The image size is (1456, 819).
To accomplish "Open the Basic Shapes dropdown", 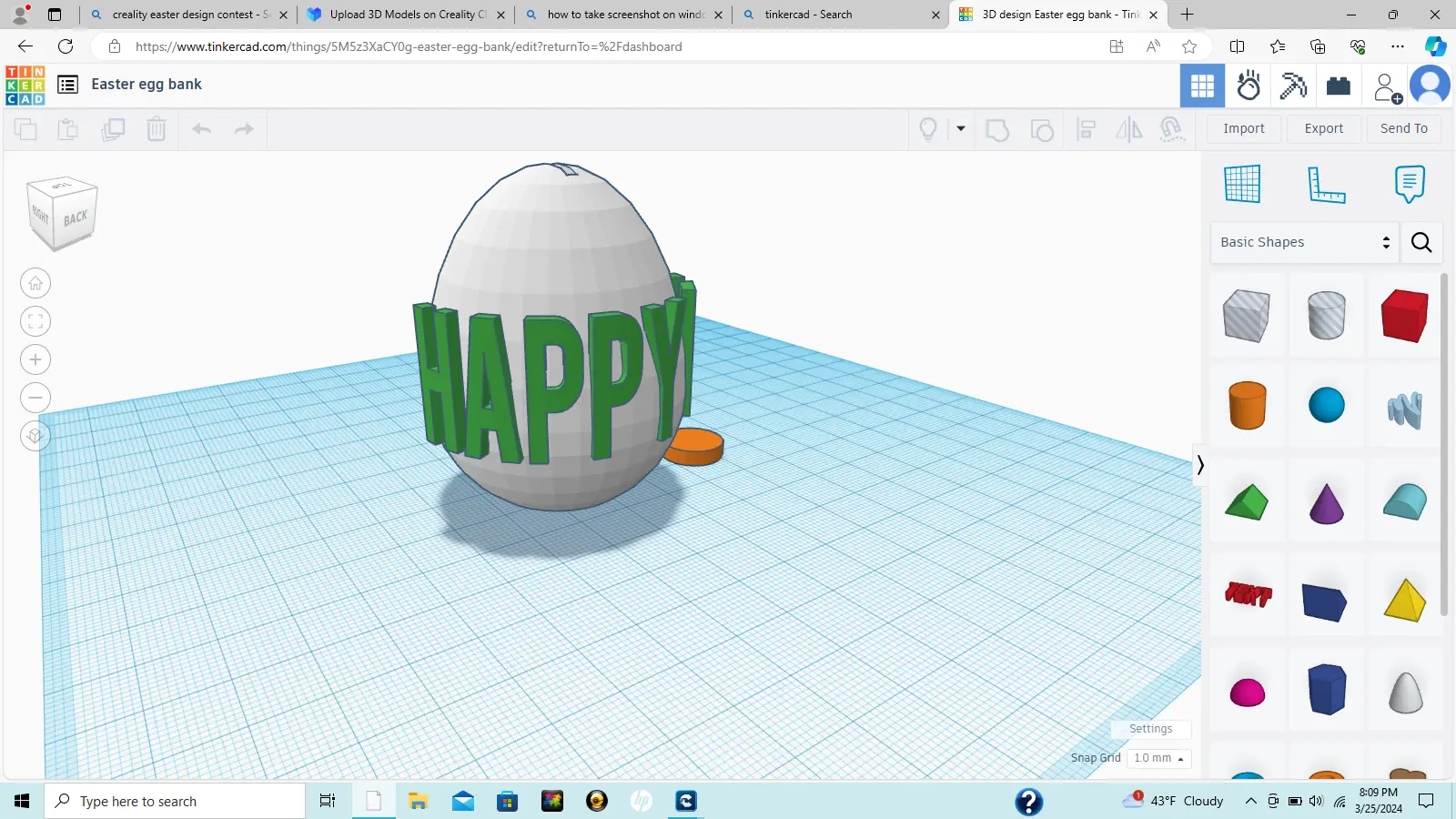I will coord(1303,242).
